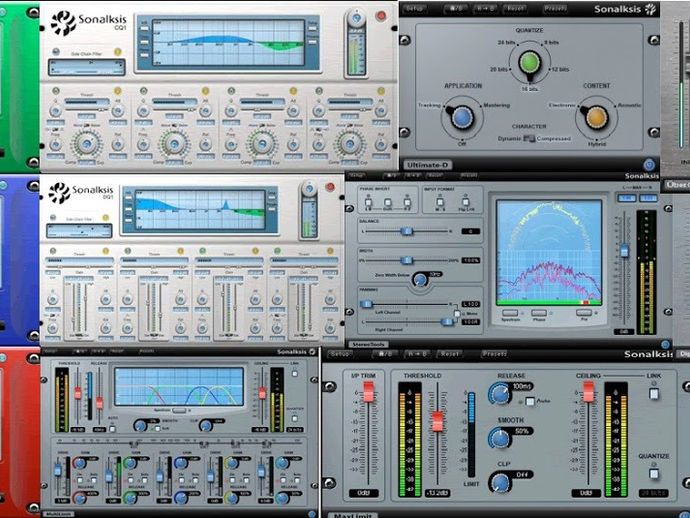Toggle the left phase invert switch in StereoTools
Image resolution: width=690 pixels, height=518 pixels.
[368, 203]
